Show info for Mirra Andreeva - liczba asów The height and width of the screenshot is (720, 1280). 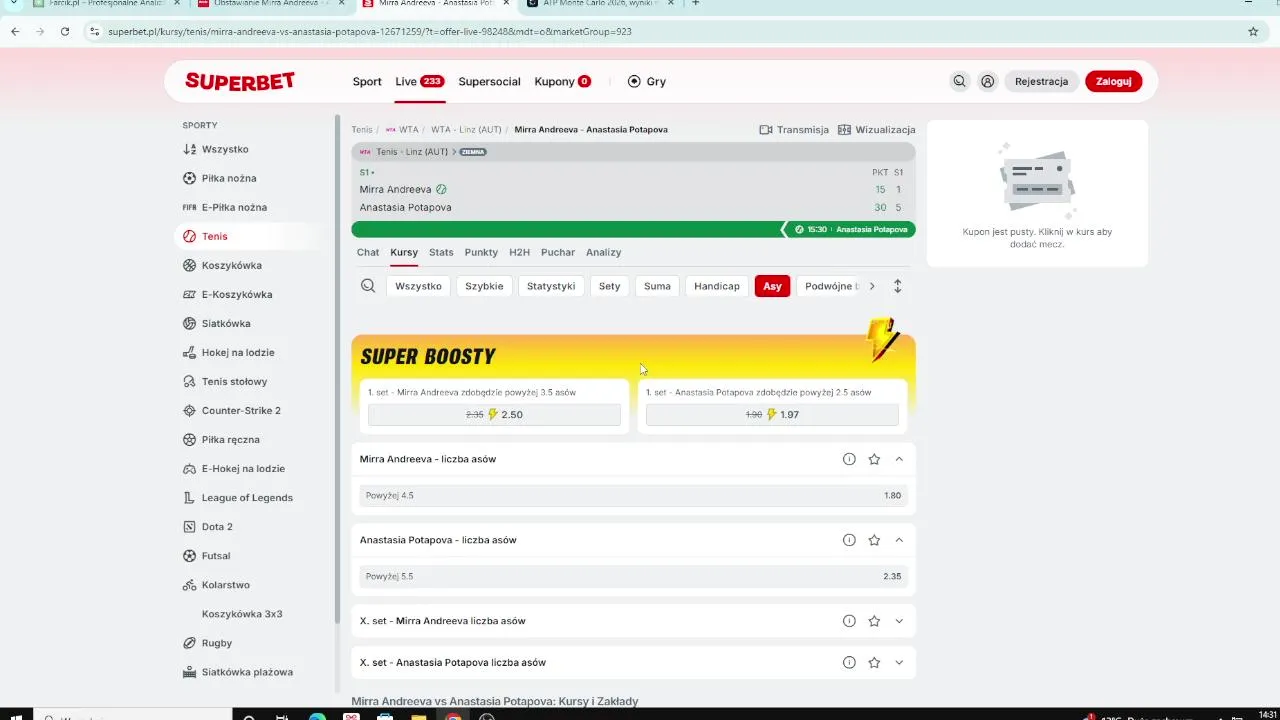click(849, 459)
